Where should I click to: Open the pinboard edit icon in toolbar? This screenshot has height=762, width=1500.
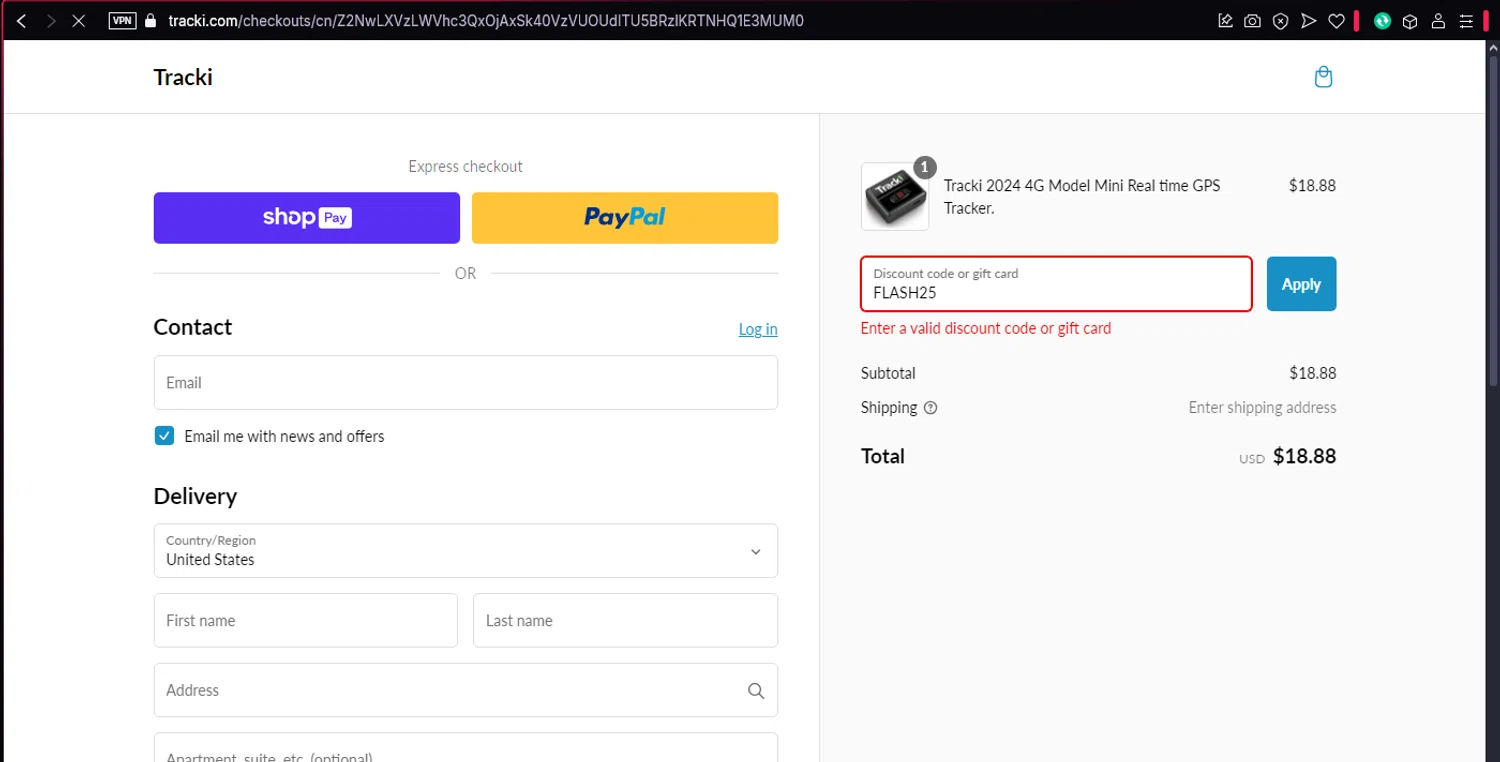(x=1225, y=20)
